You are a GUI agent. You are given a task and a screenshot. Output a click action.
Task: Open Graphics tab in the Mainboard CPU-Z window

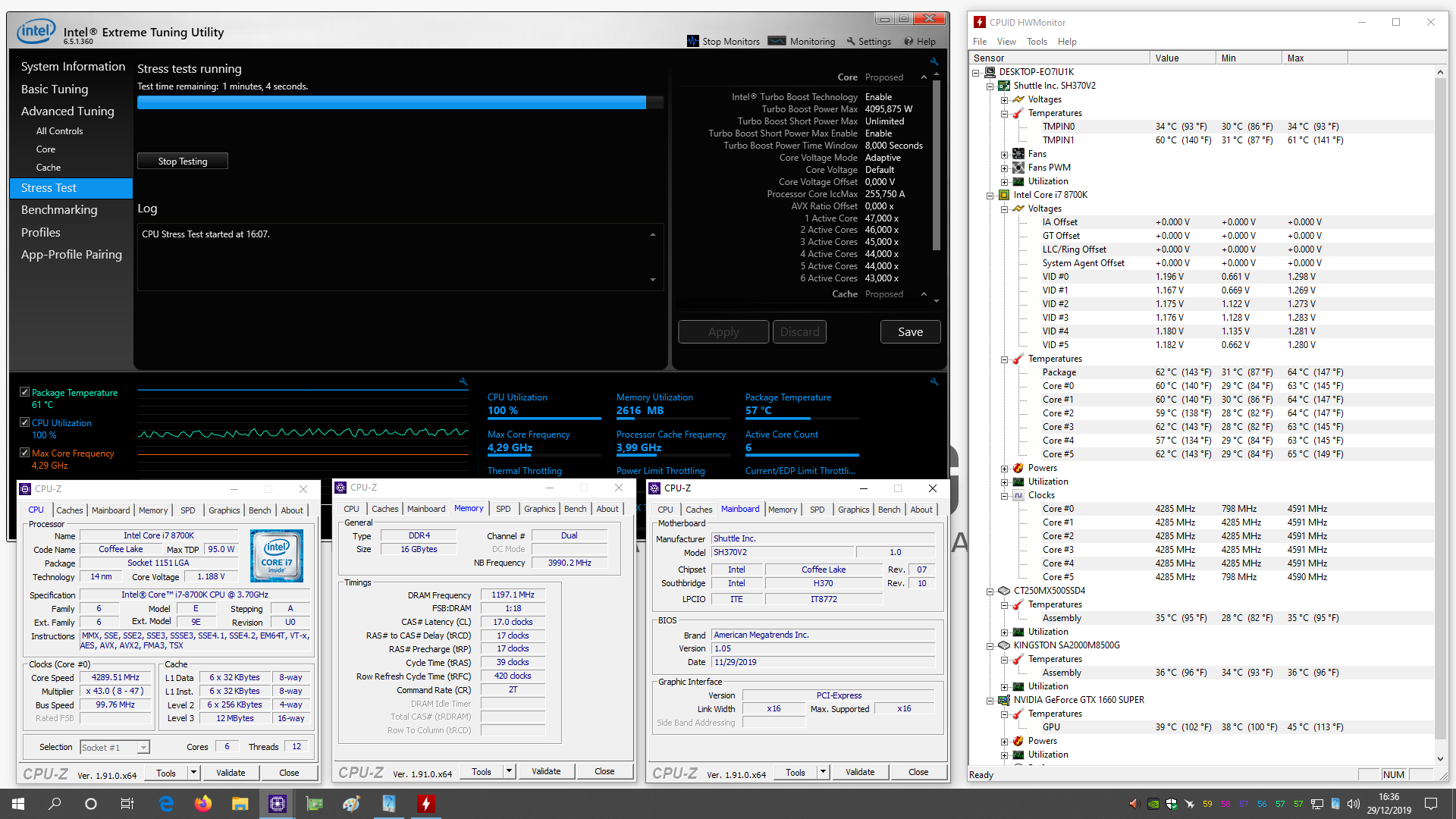(853, 510)
